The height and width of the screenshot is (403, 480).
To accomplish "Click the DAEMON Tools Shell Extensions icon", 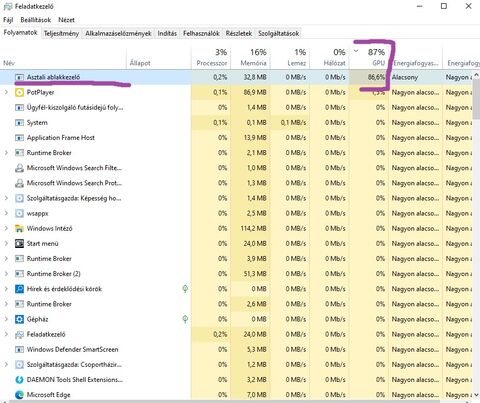I will [x=19, y=380].
